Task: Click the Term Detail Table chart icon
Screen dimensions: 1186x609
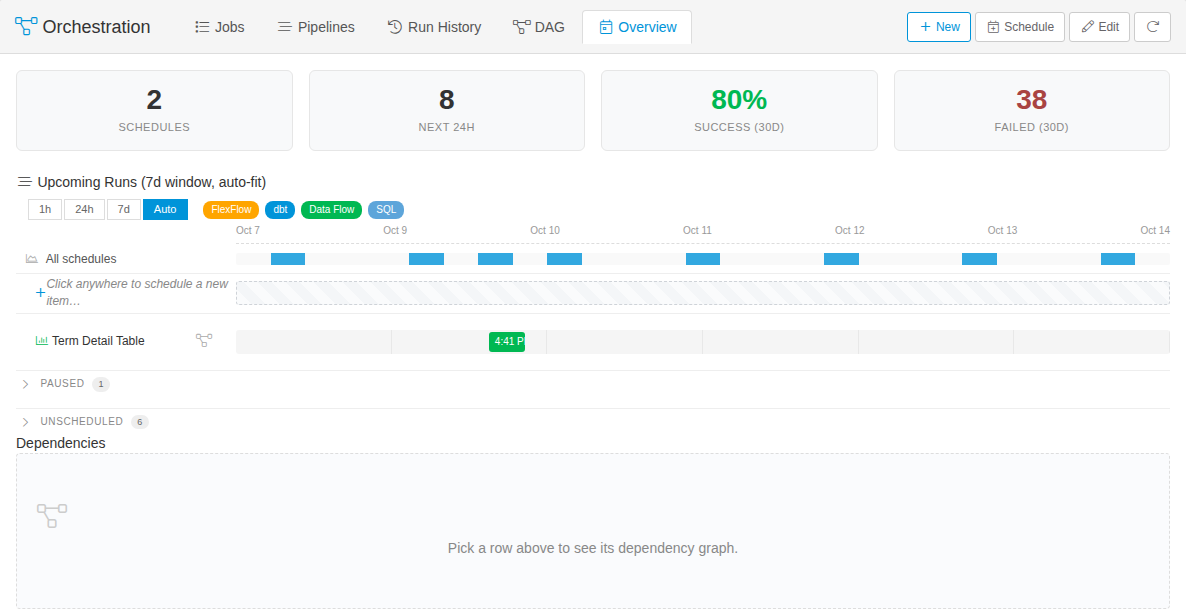Action: tap(42, 340)
